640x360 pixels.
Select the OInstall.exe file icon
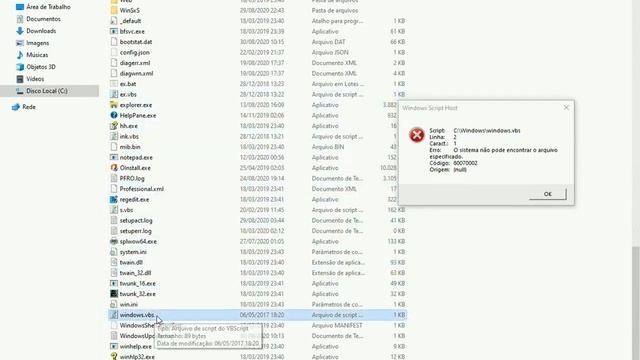point(114,168)
